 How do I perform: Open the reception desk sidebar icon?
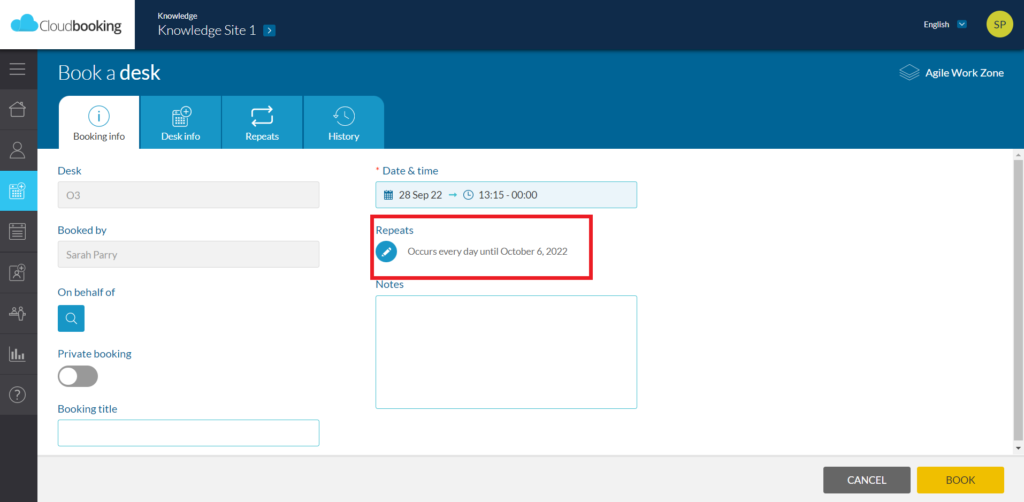point(18,313)
